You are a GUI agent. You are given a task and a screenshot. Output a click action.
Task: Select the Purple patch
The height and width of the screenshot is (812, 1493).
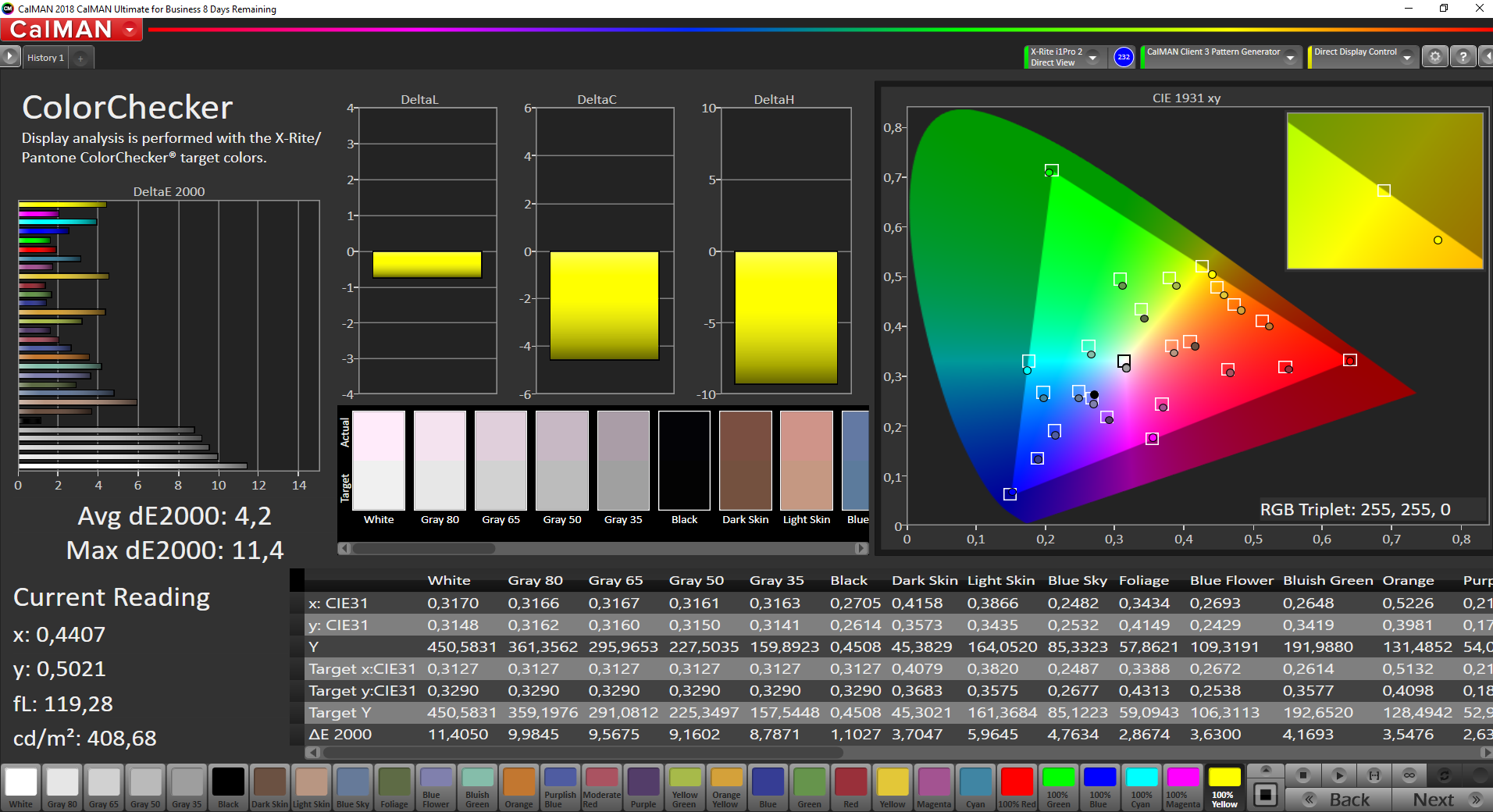(643, 787)
